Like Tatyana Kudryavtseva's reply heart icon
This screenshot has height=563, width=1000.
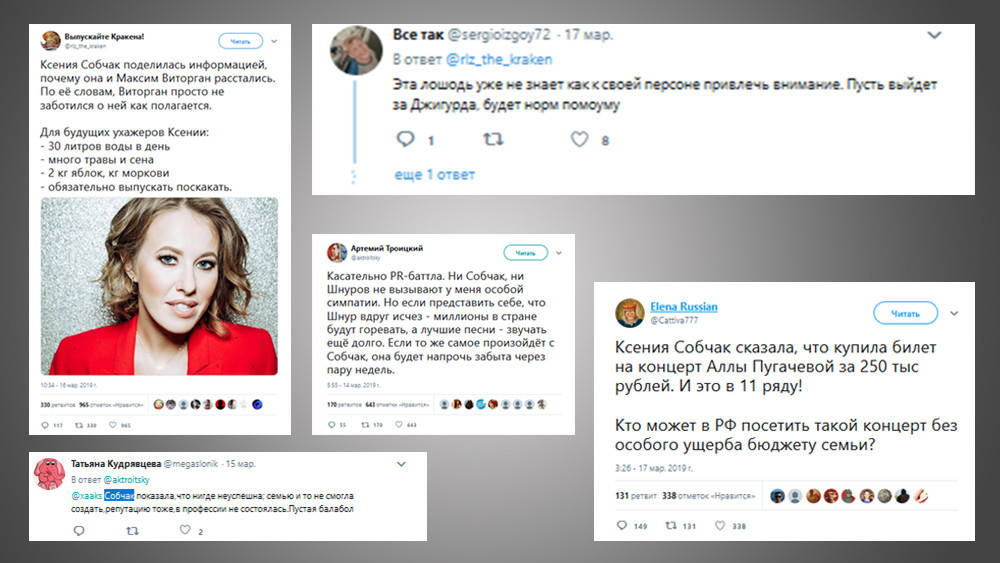[184, 530]
